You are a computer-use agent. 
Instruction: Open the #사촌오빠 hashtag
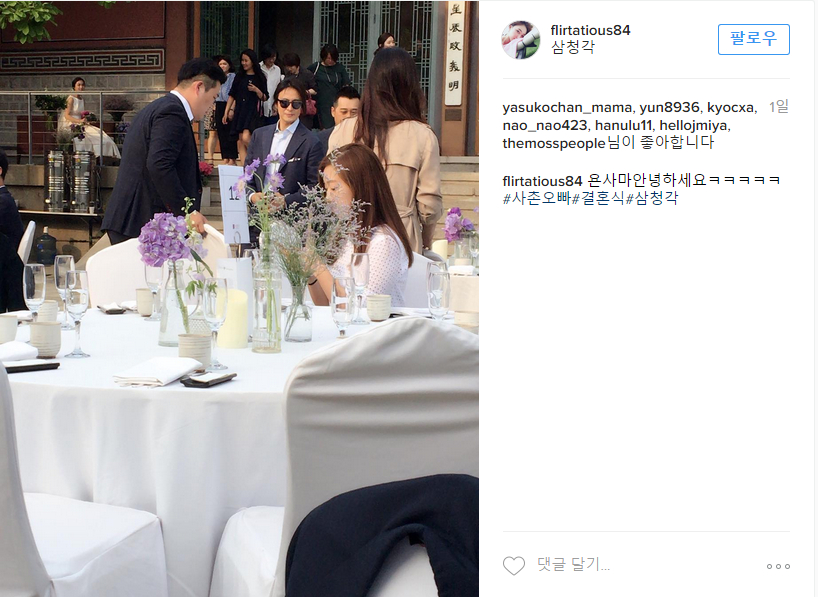(537, 198)
